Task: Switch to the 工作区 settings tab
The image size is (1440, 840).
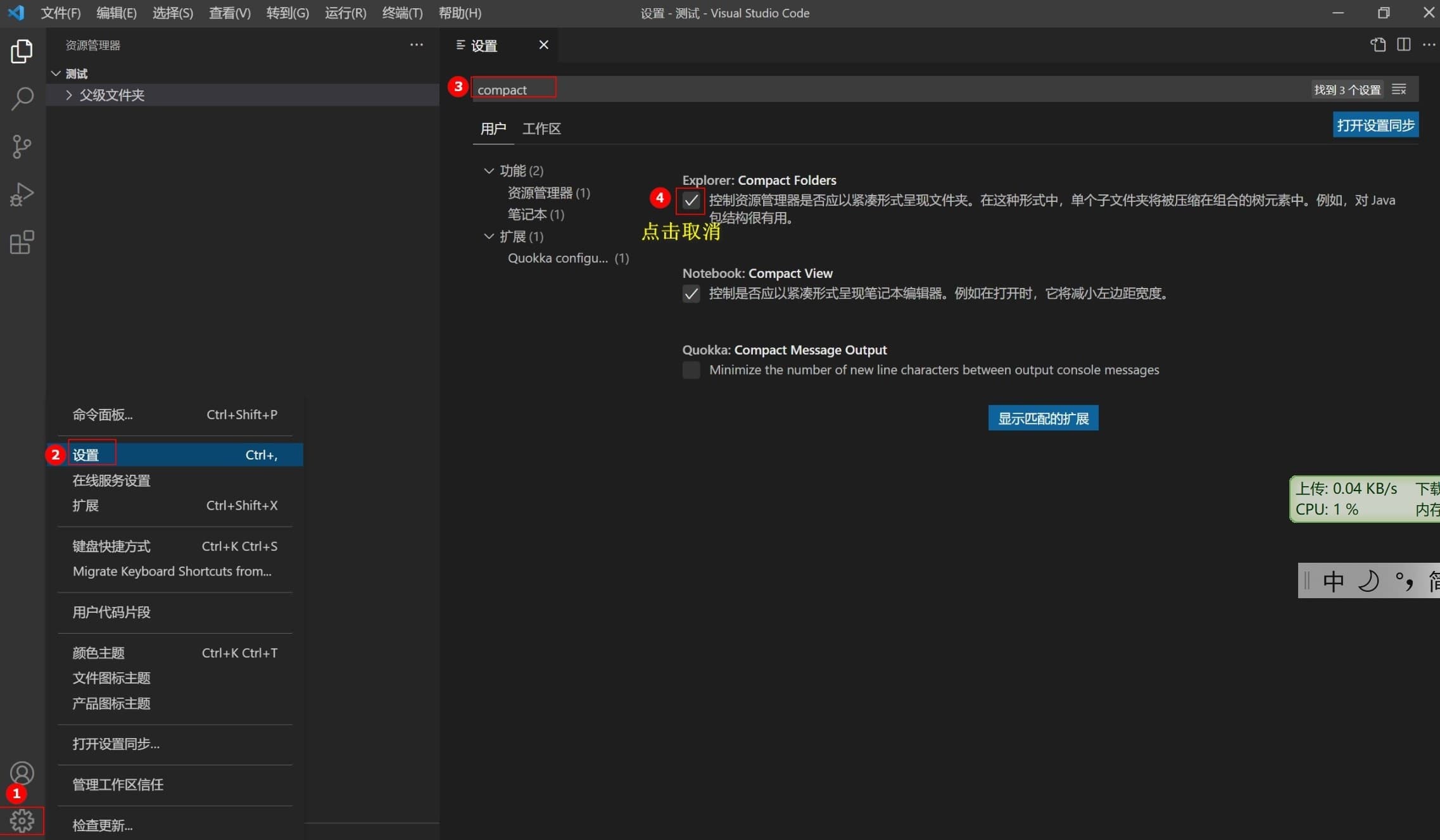Action: [x=541, y=129]
